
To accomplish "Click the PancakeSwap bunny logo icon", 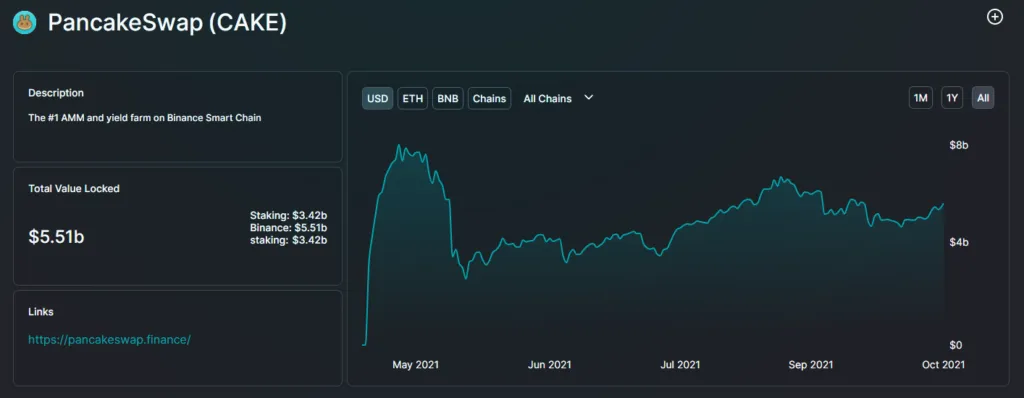I will (x=25, y=23).
